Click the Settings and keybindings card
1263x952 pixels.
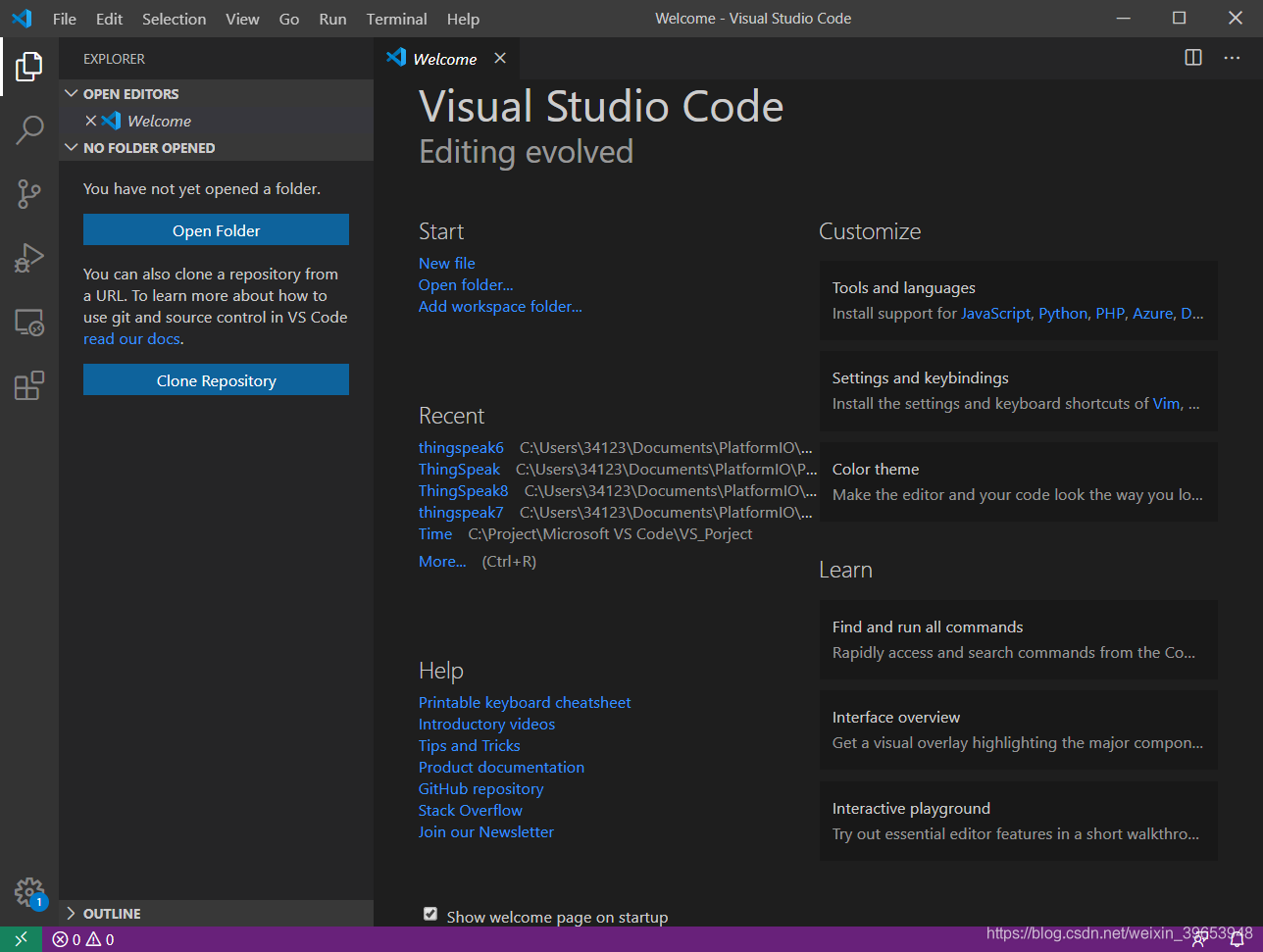tap(1019, 391)
